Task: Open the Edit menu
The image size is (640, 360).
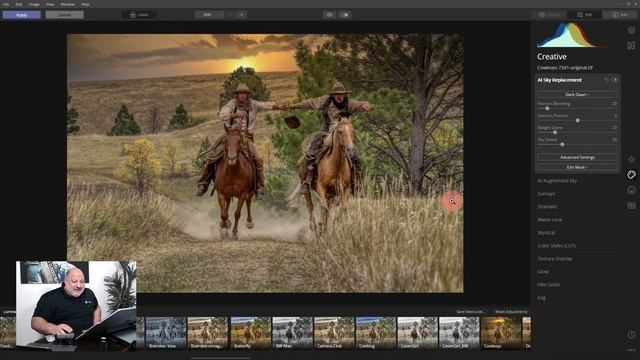Action: 19,4
